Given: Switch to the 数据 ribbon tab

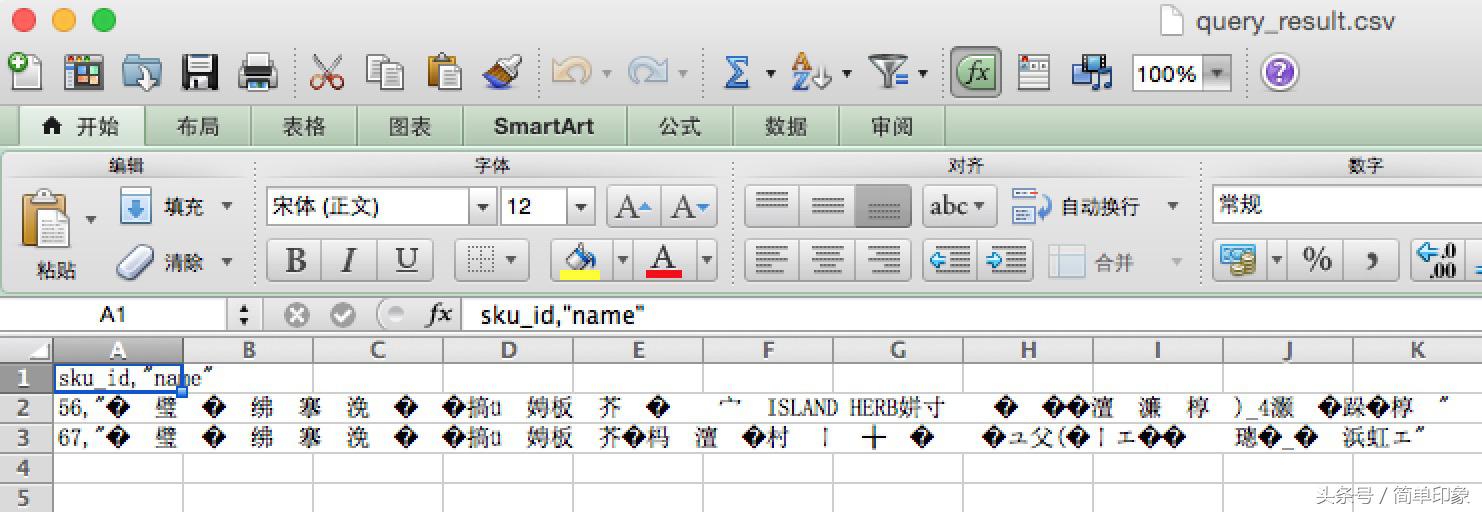Looking at the screenshot, I should [x=786, y=127].
